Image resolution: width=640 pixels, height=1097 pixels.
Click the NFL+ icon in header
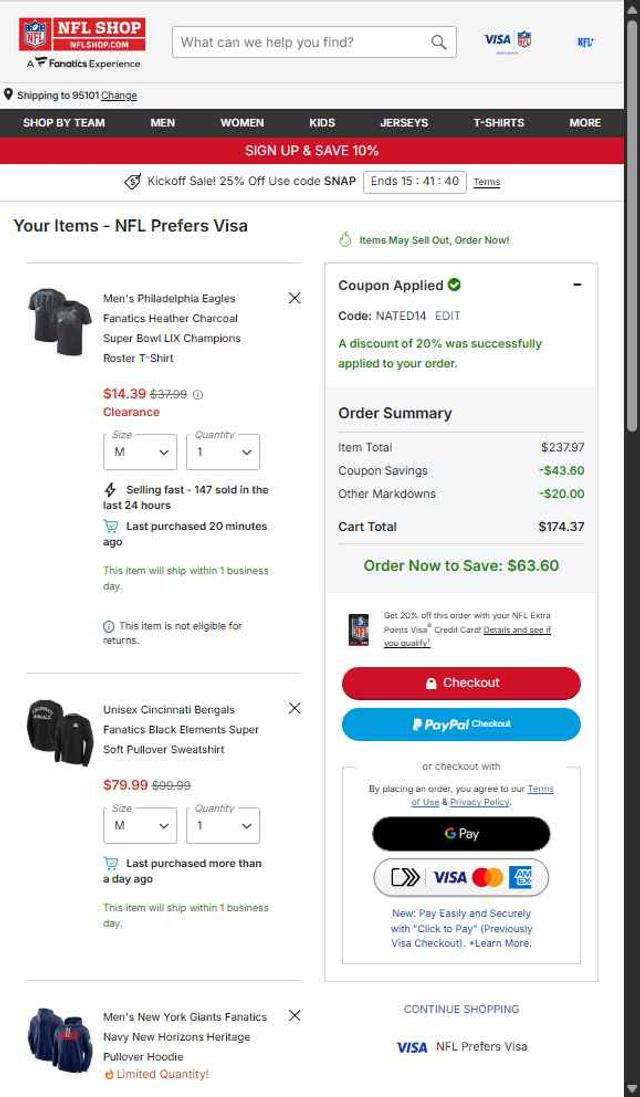pyautogui.click(x=585, y=42)
